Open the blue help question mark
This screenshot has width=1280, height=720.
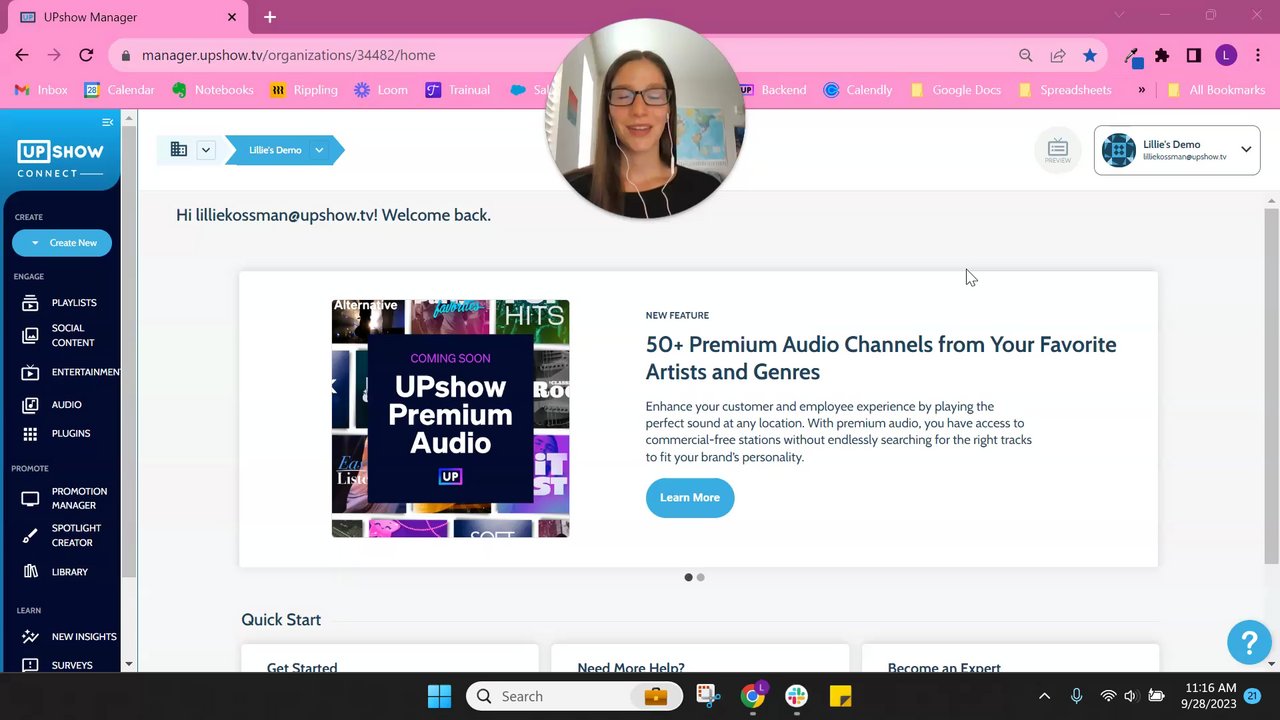pyautogui.click(x=1249, y=641)
